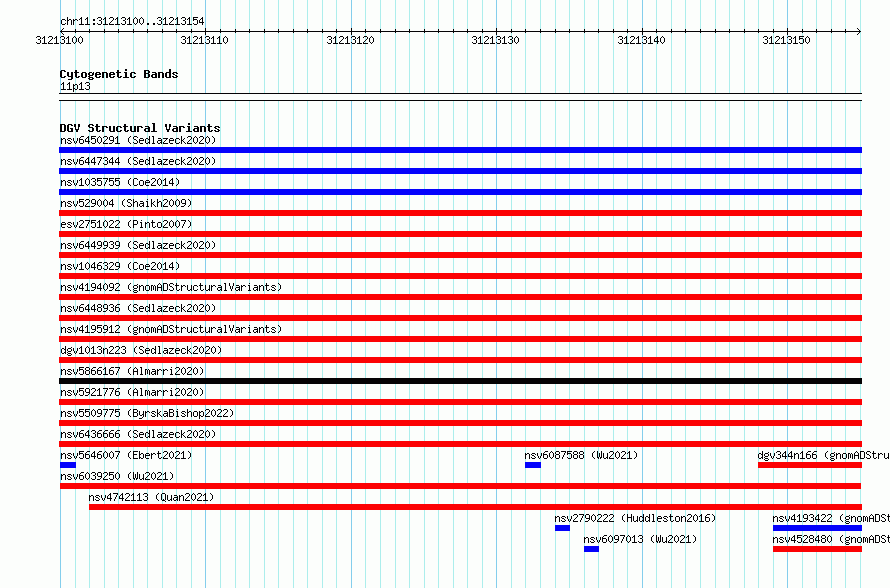The width and height of the screenshot is (890, 588).
Task: Select the small blue nsv6097013 feature
Action: click(x=591, y=549)
